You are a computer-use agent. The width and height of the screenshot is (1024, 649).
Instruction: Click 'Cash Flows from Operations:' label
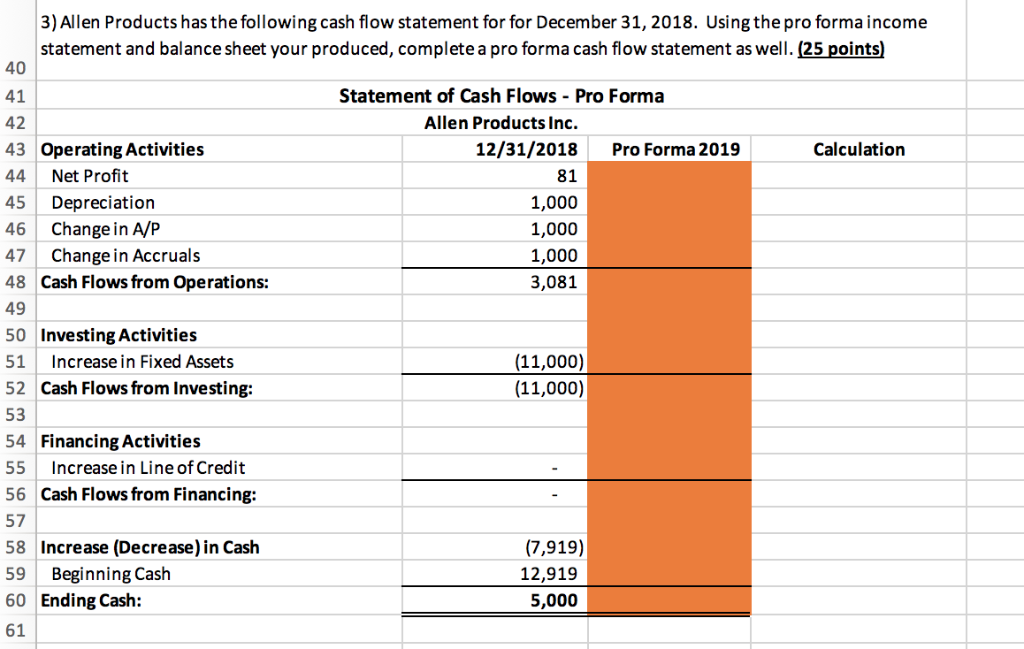pyautogui.click(x=155, y=282)
